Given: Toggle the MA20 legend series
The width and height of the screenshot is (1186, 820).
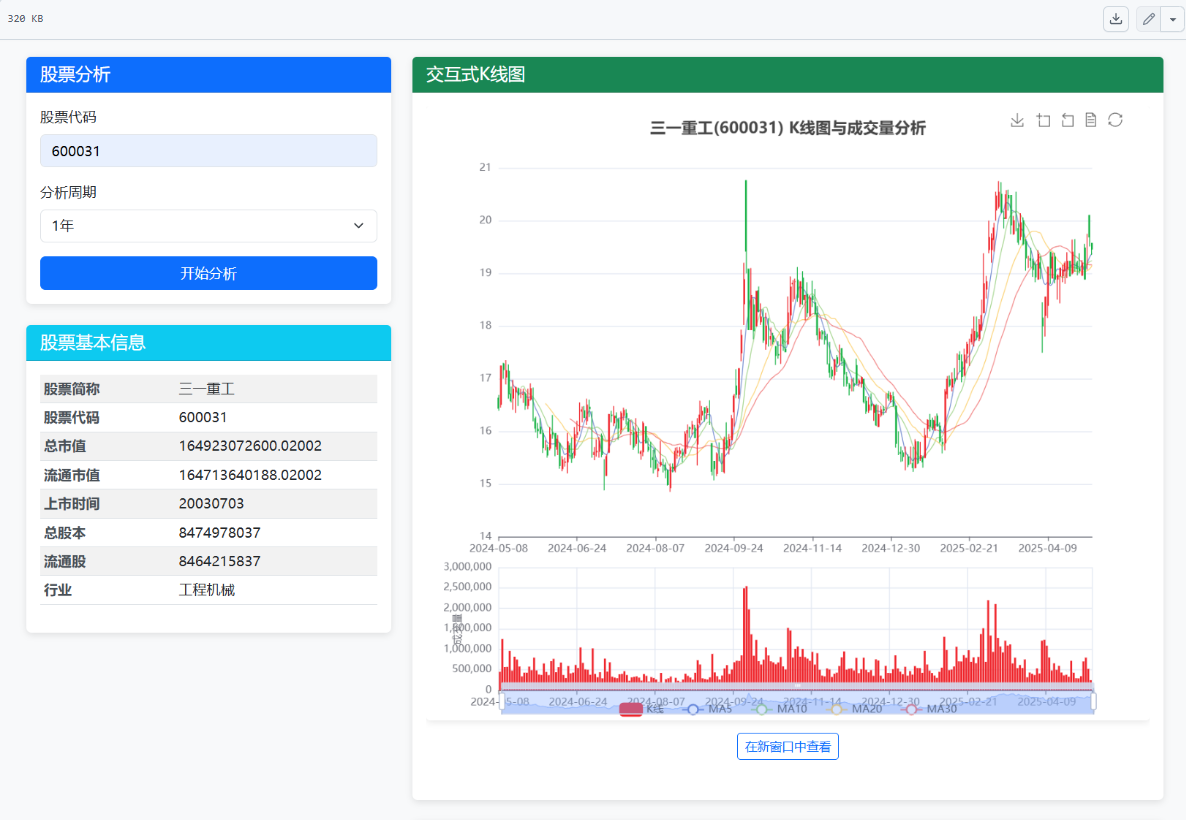Looking at the screenshot, I should [855, 709].
